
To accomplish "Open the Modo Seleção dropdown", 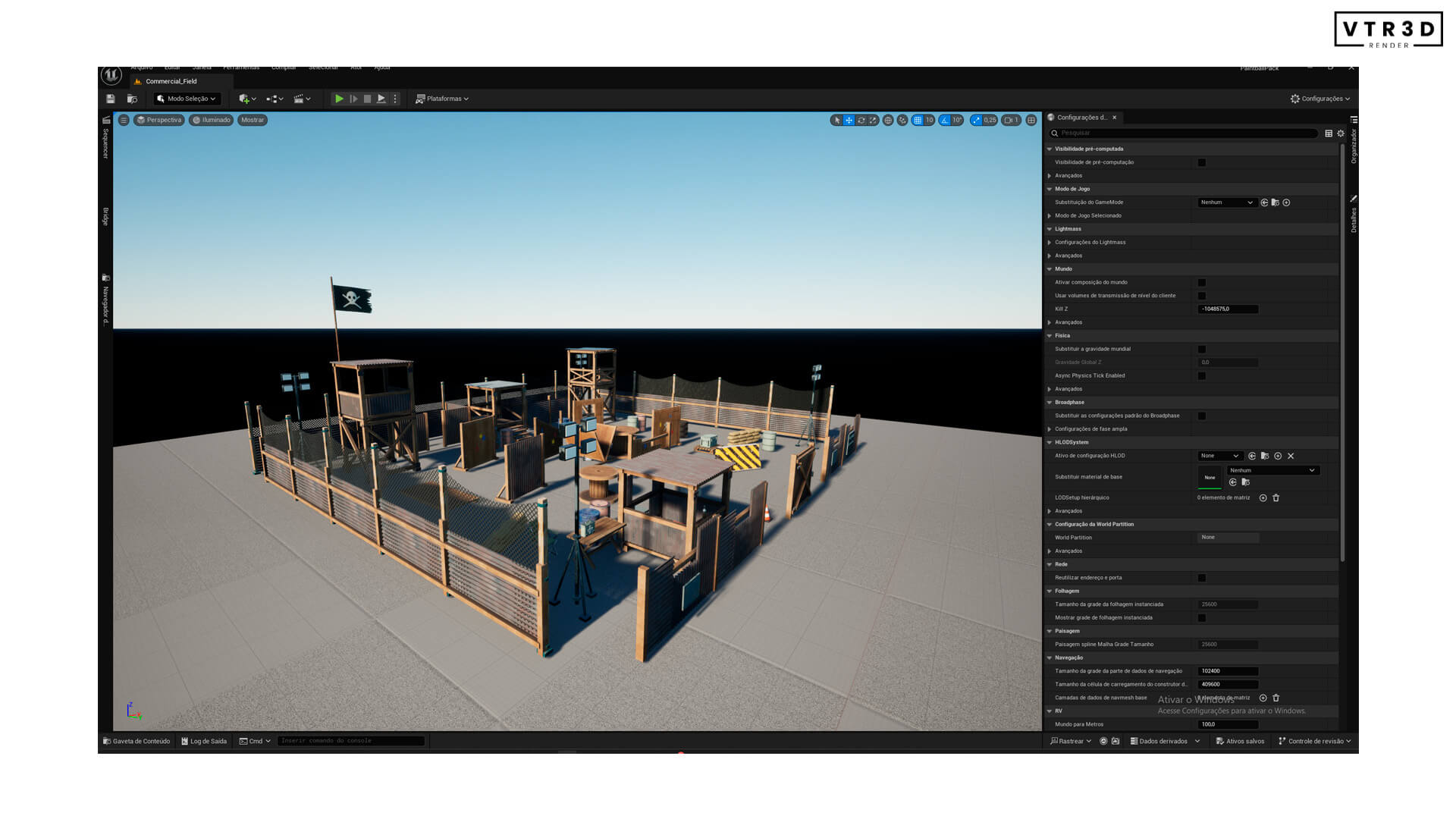I will tap(187, 99).
